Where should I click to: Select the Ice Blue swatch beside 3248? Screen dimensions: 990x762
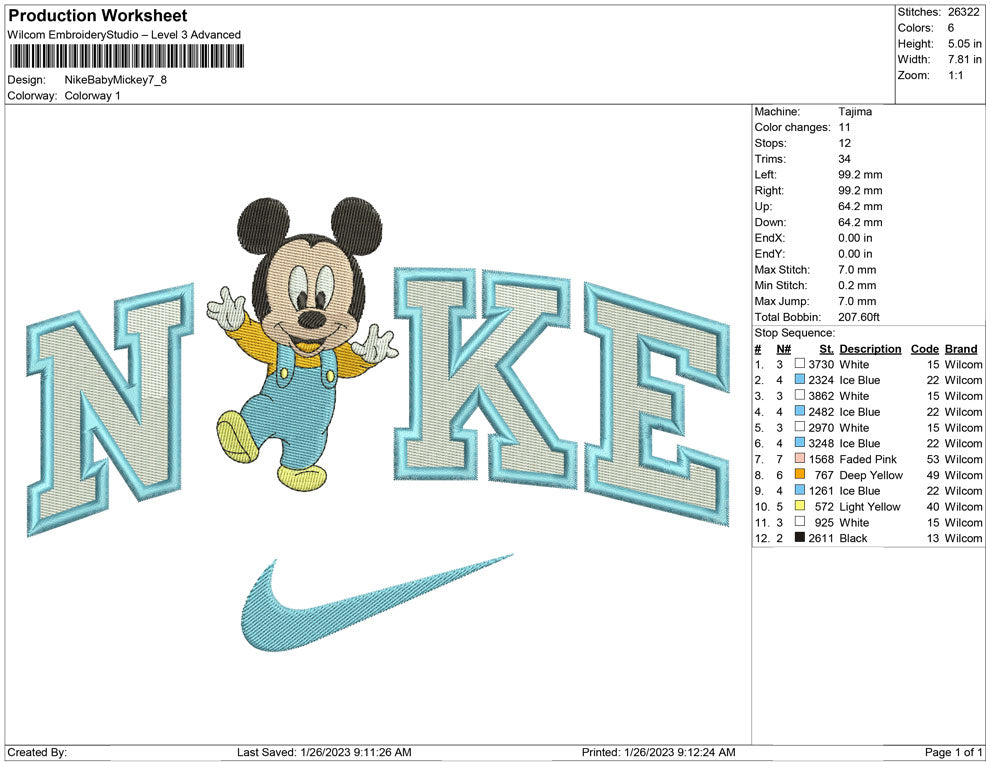pos(799,443)
